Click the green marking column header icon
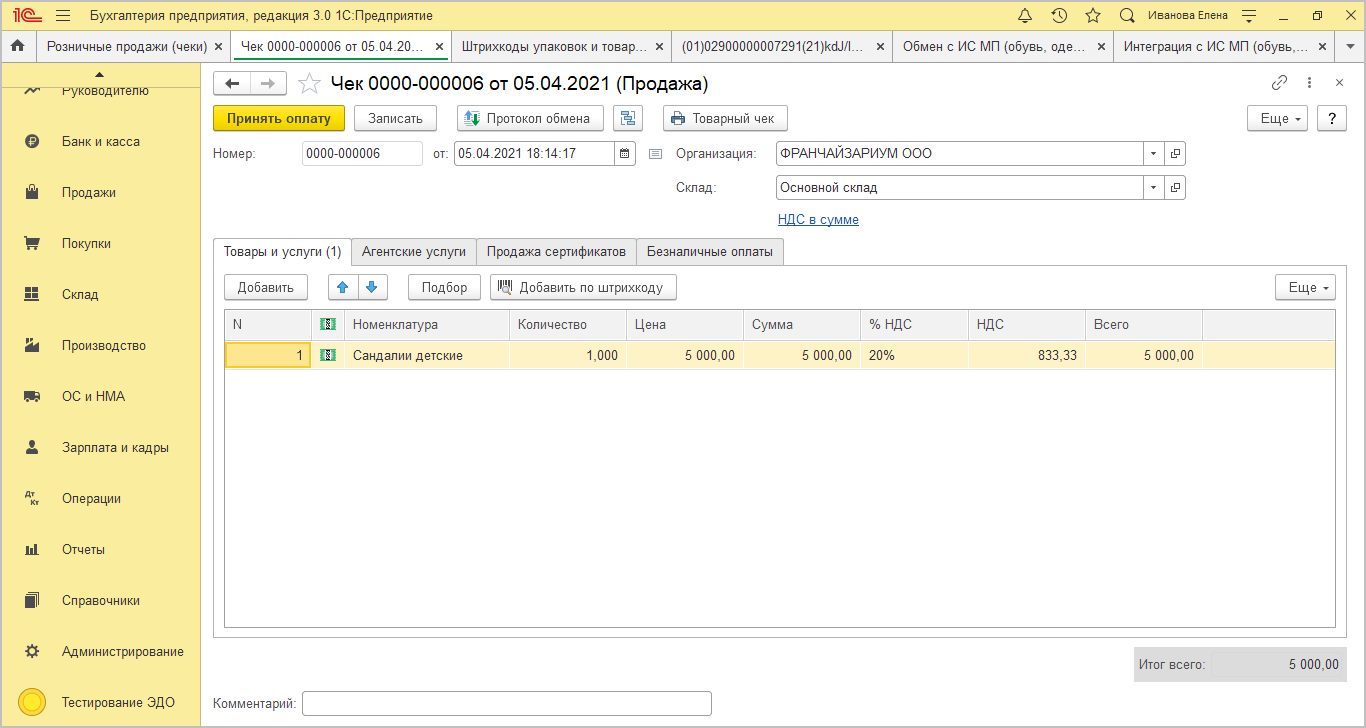The width and height of the screenshot is (1366, 728). [327, 324]
